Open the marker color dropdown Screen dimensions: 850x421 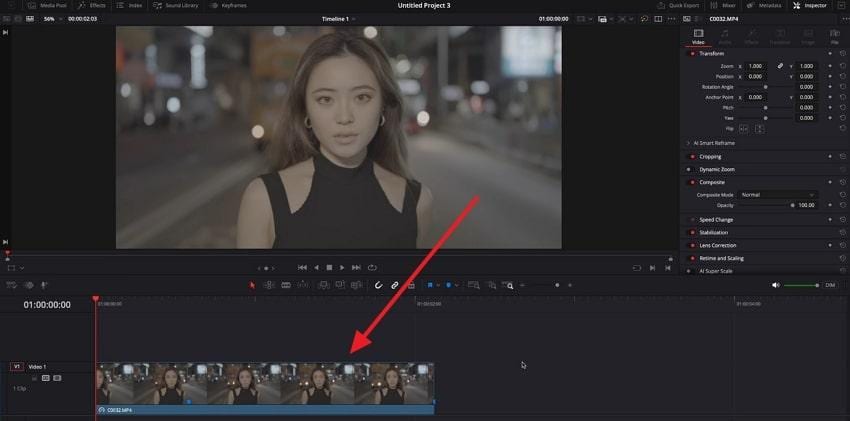(456, 285)
